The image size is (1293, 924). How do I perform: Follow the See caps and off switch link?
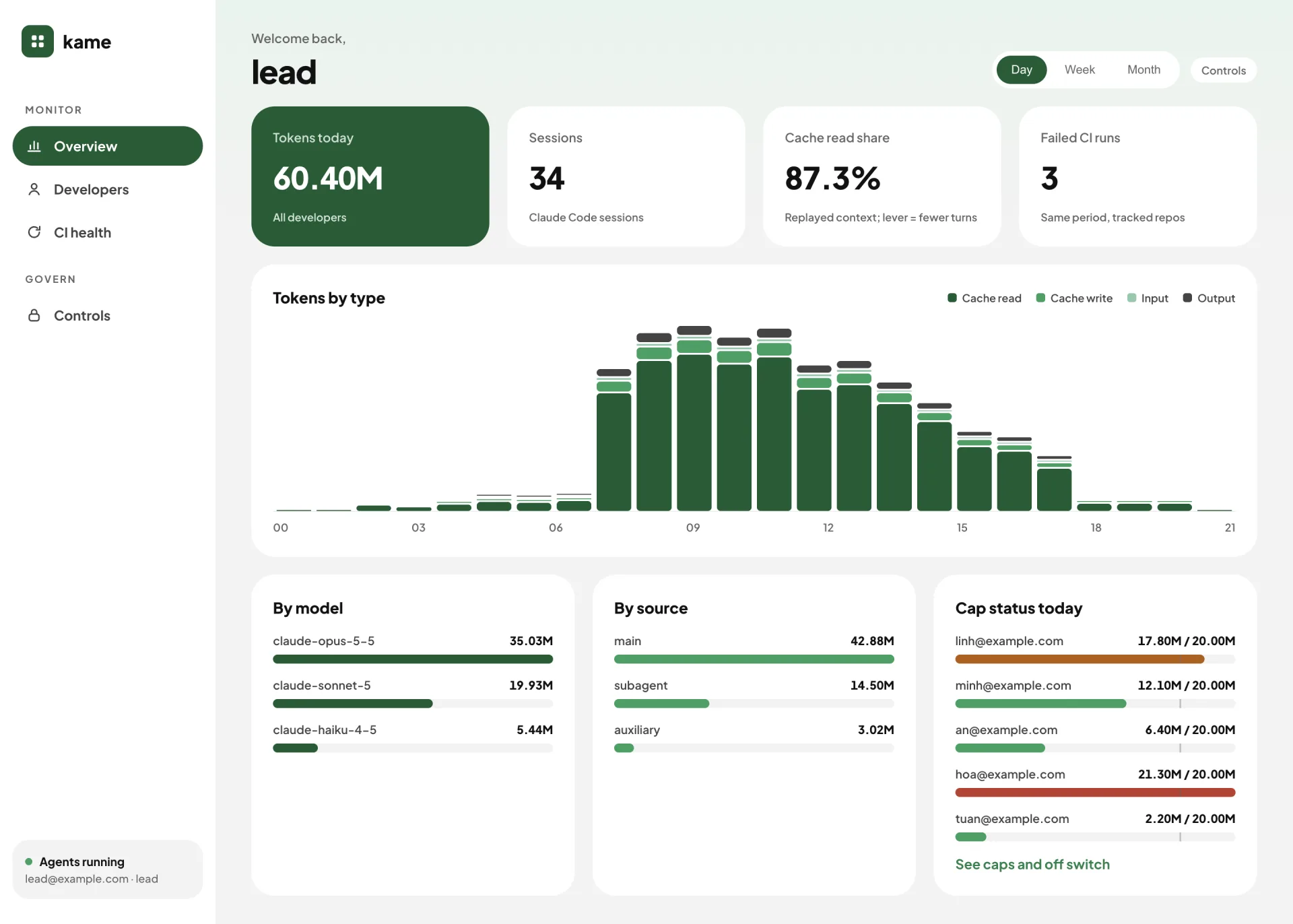(1032, 864)
